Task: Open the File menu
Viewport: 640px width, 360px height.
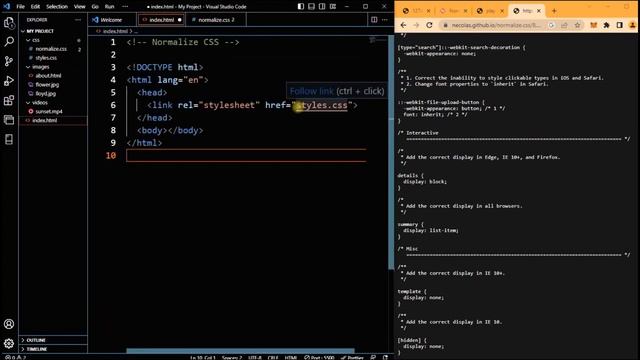Action: coord(20,7)
